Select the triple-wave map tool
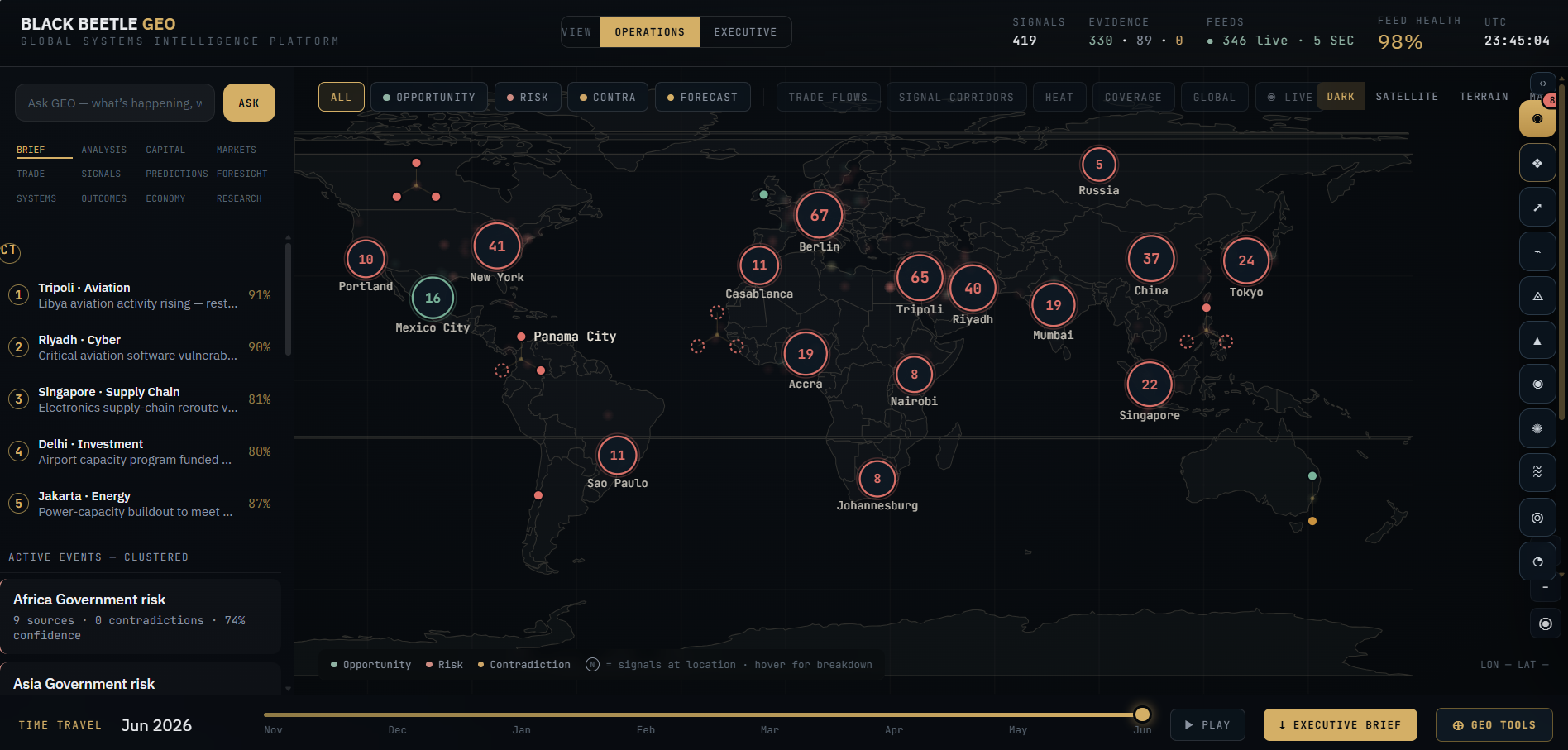The image size is (1568, 750). (1537, 472)
